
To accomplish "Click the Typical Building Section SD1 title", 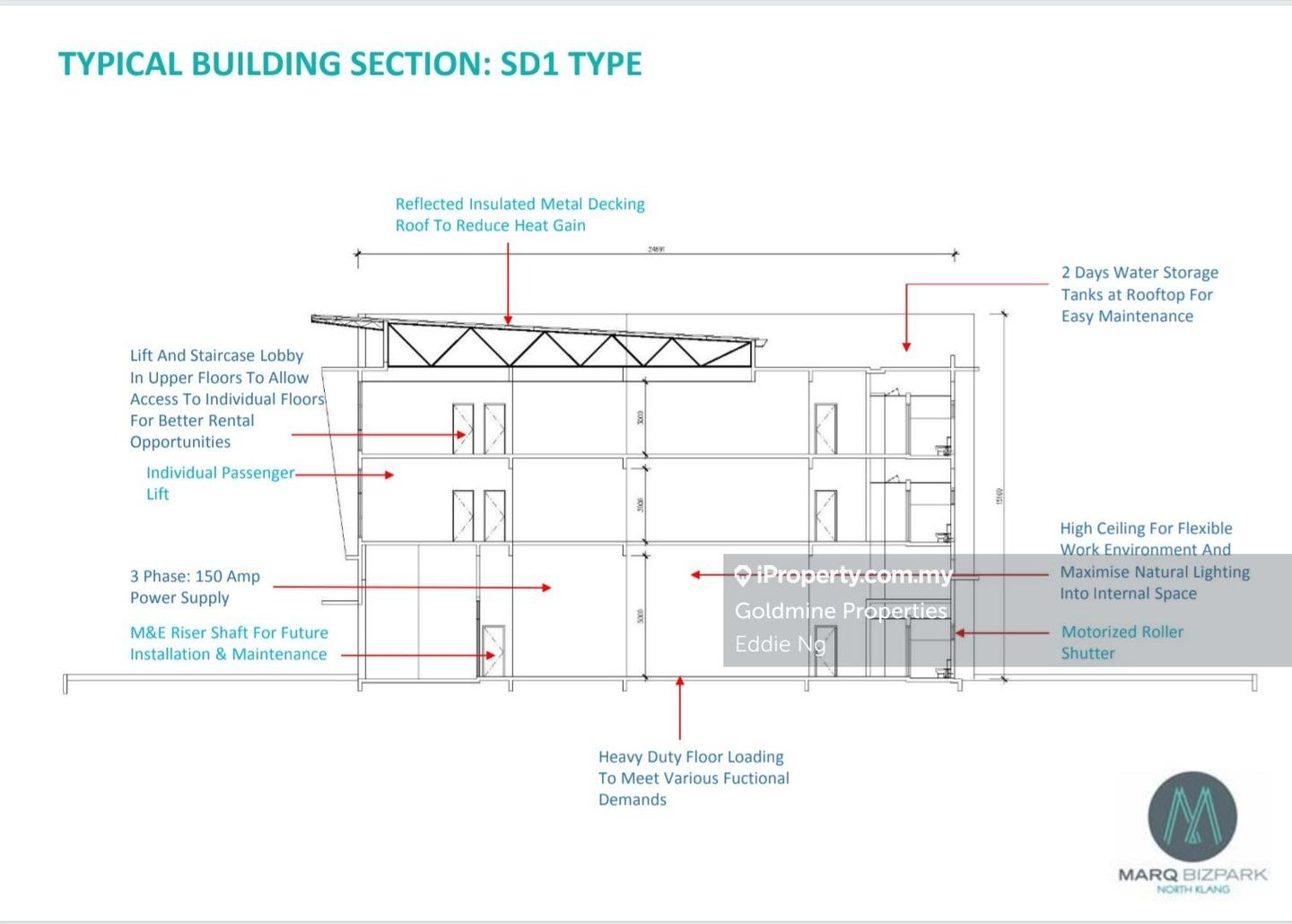I will (350, 64).
